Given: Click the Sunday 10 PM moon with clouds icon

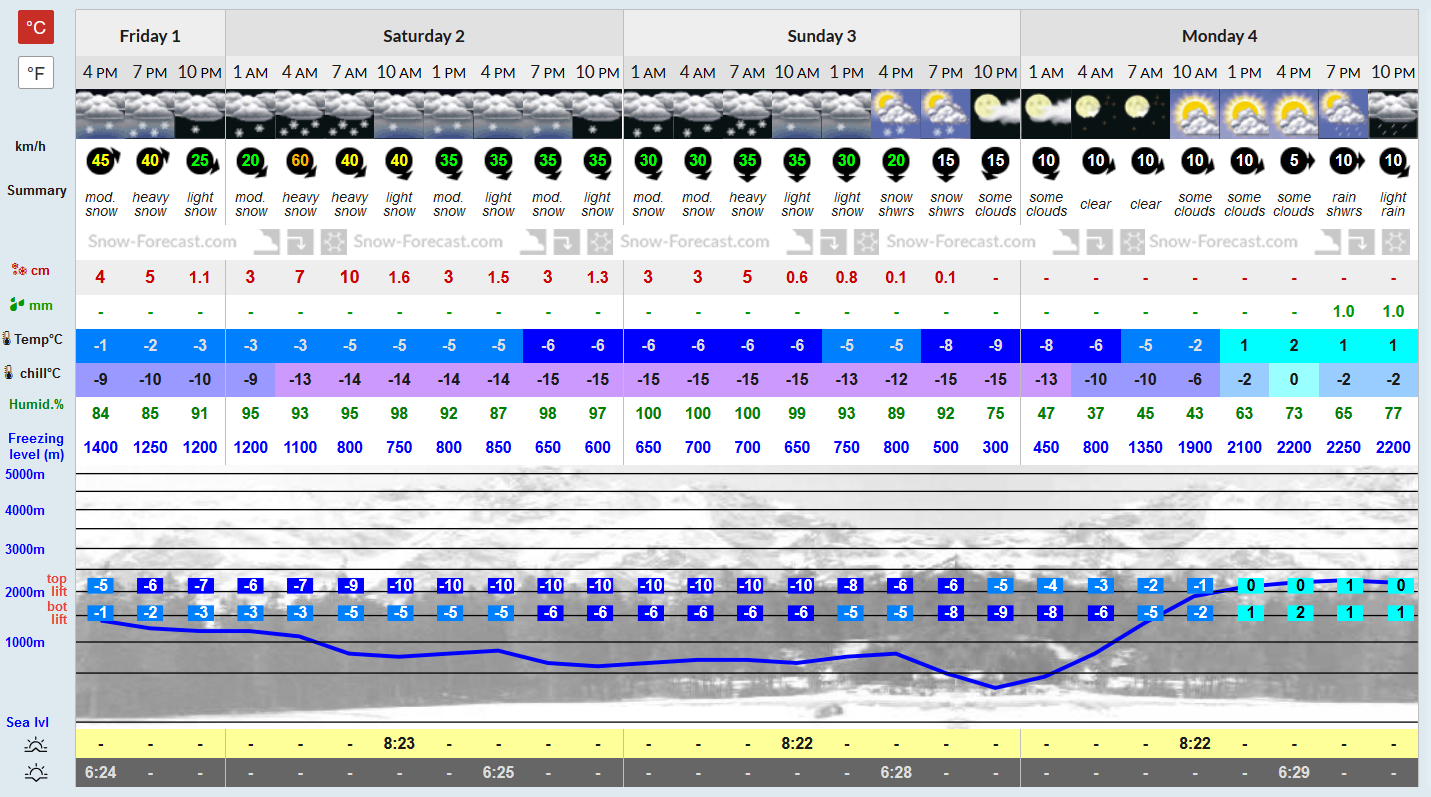Looking at the screenshot, I should [x=995, y=114].
